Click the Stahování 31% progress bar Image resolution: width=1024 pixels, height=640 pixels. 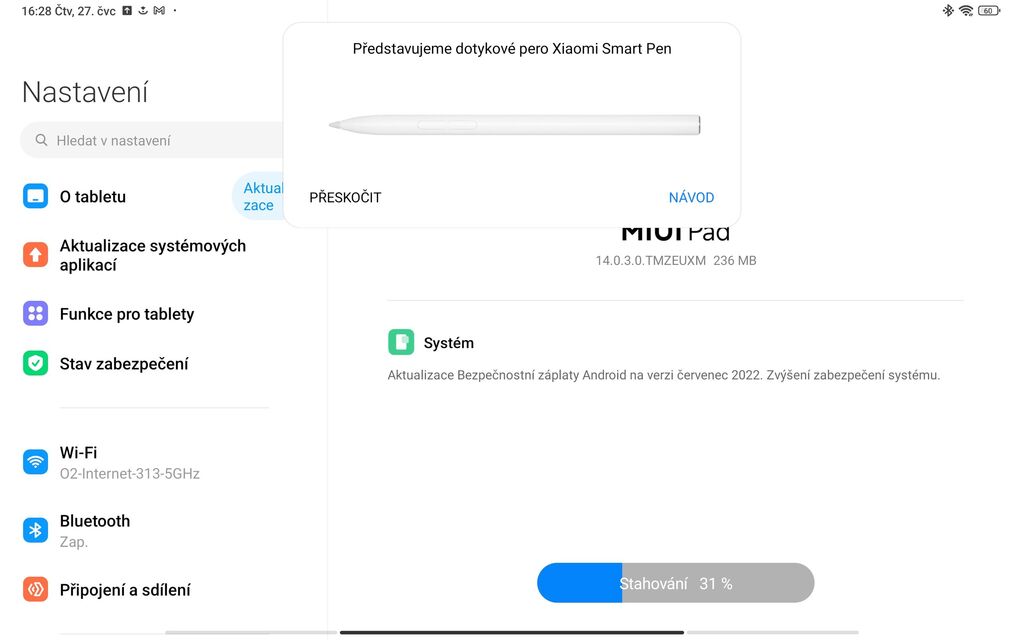[x=675, y=582]
